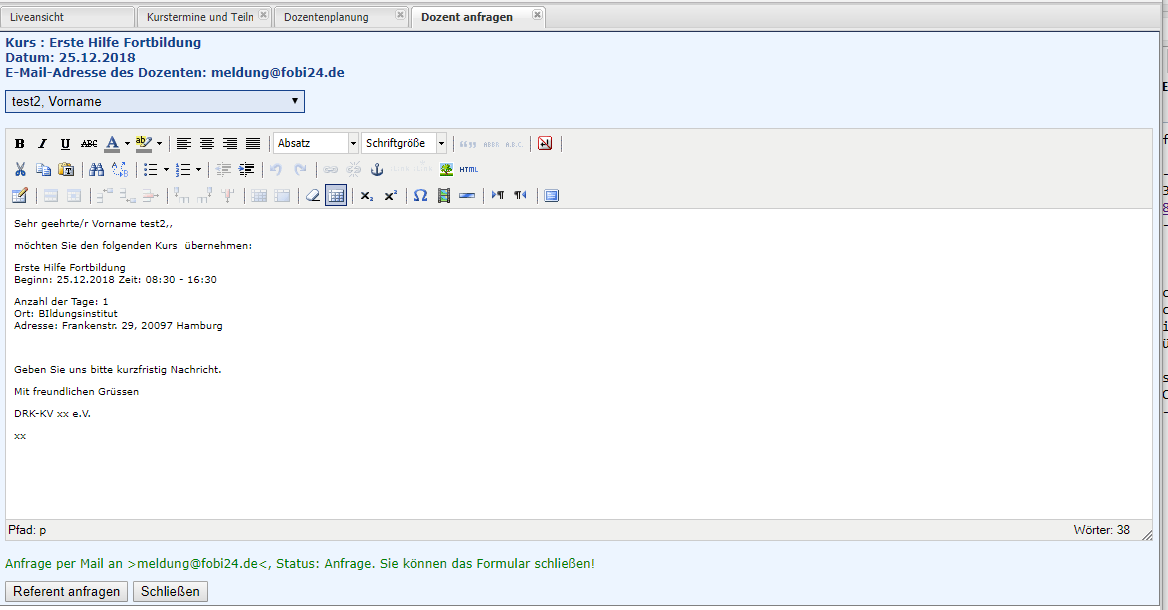The image size is (1168, 610).
Task: Insert special character with Omega icon
Action: (x=420, y=196)
